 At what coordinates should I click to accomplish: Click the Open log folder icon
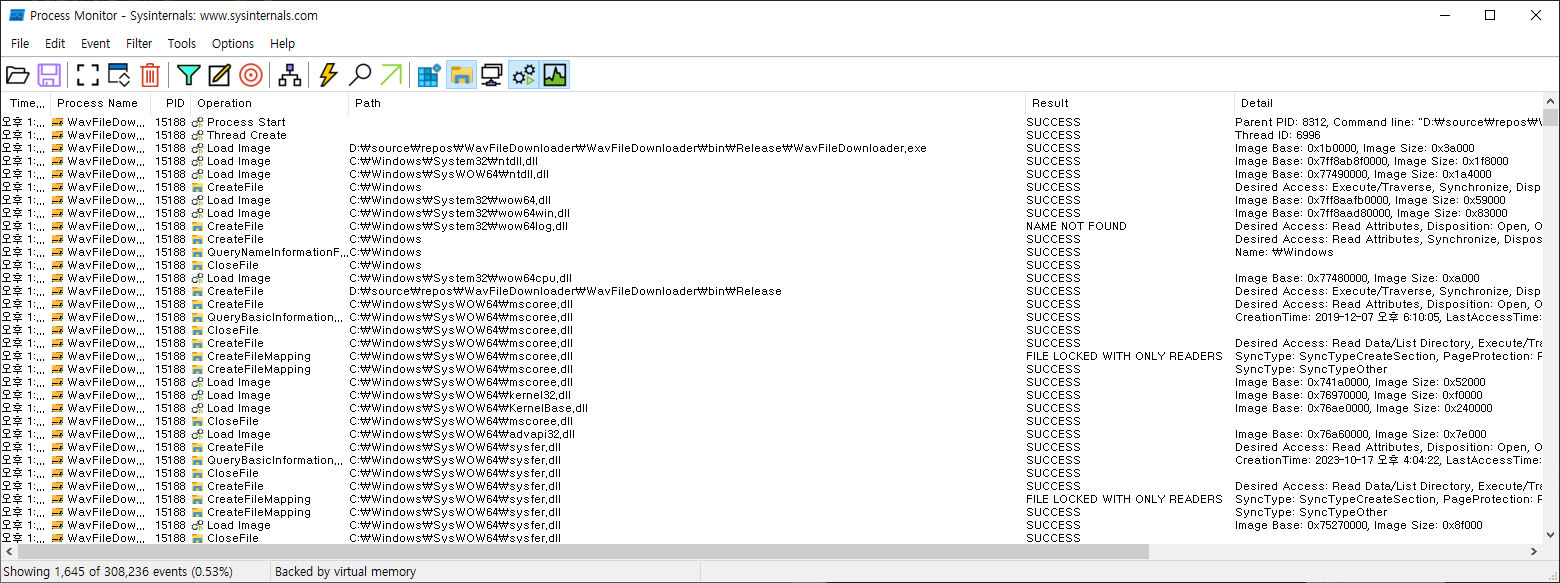pyautogui.click(x=18, y=75)
